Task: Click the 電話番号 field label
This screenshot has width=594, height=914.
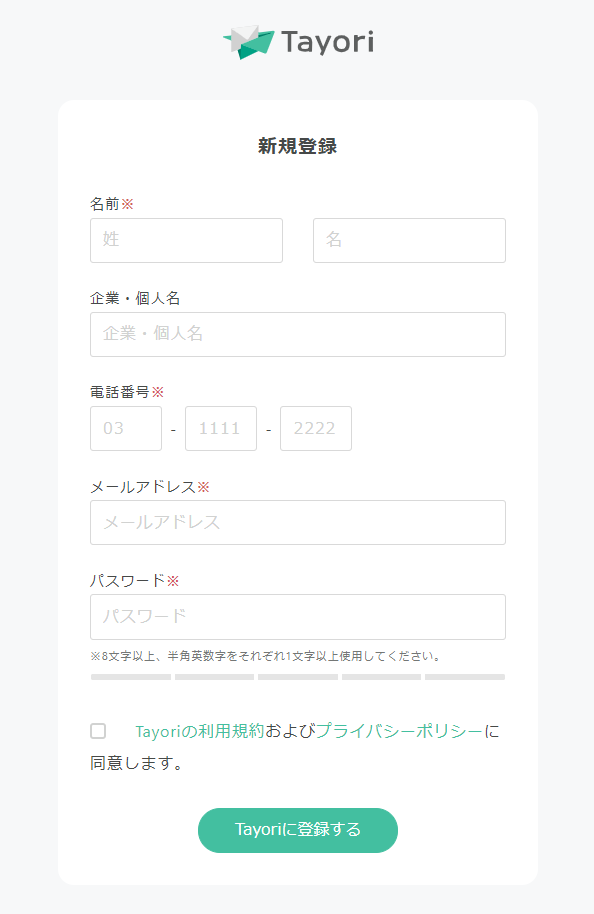Action: [x=120, y=392]
